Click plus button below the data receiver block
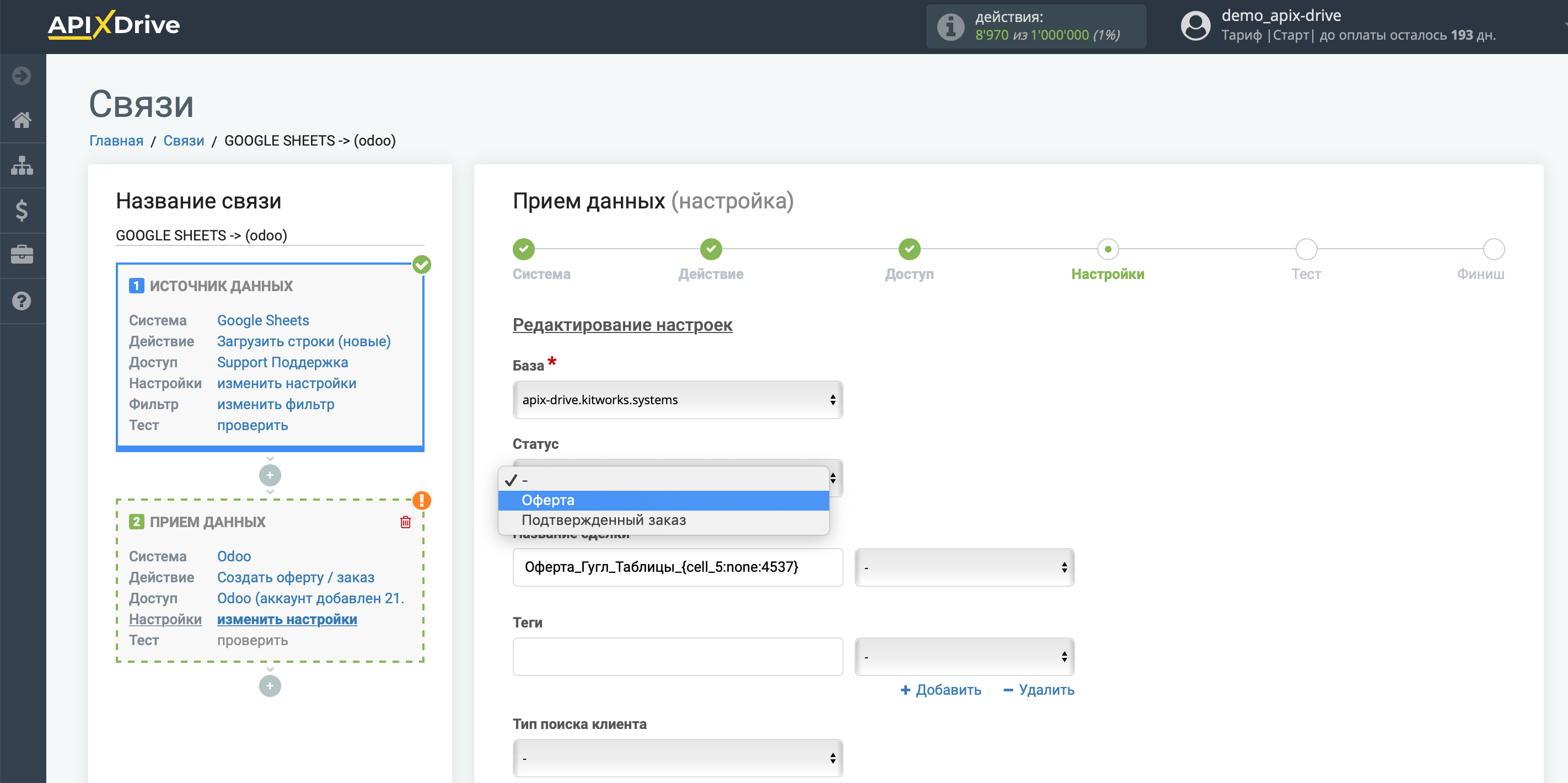The image size is (1568, 783). pos(270,685)
